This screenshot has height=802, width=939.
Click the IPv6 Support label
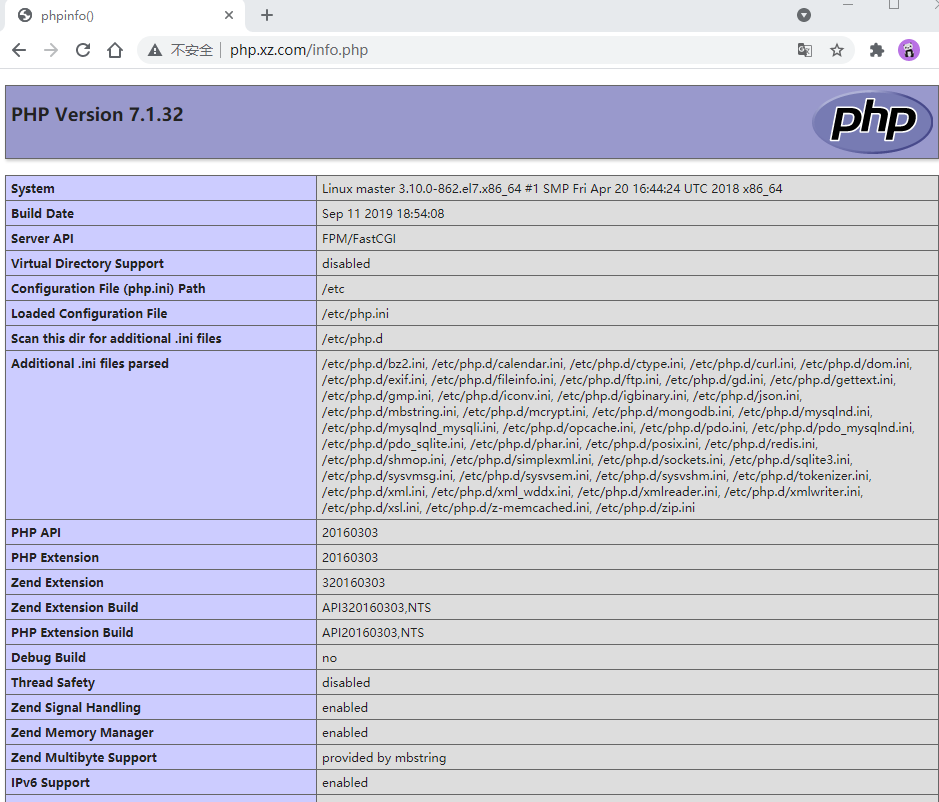[50, 783]
